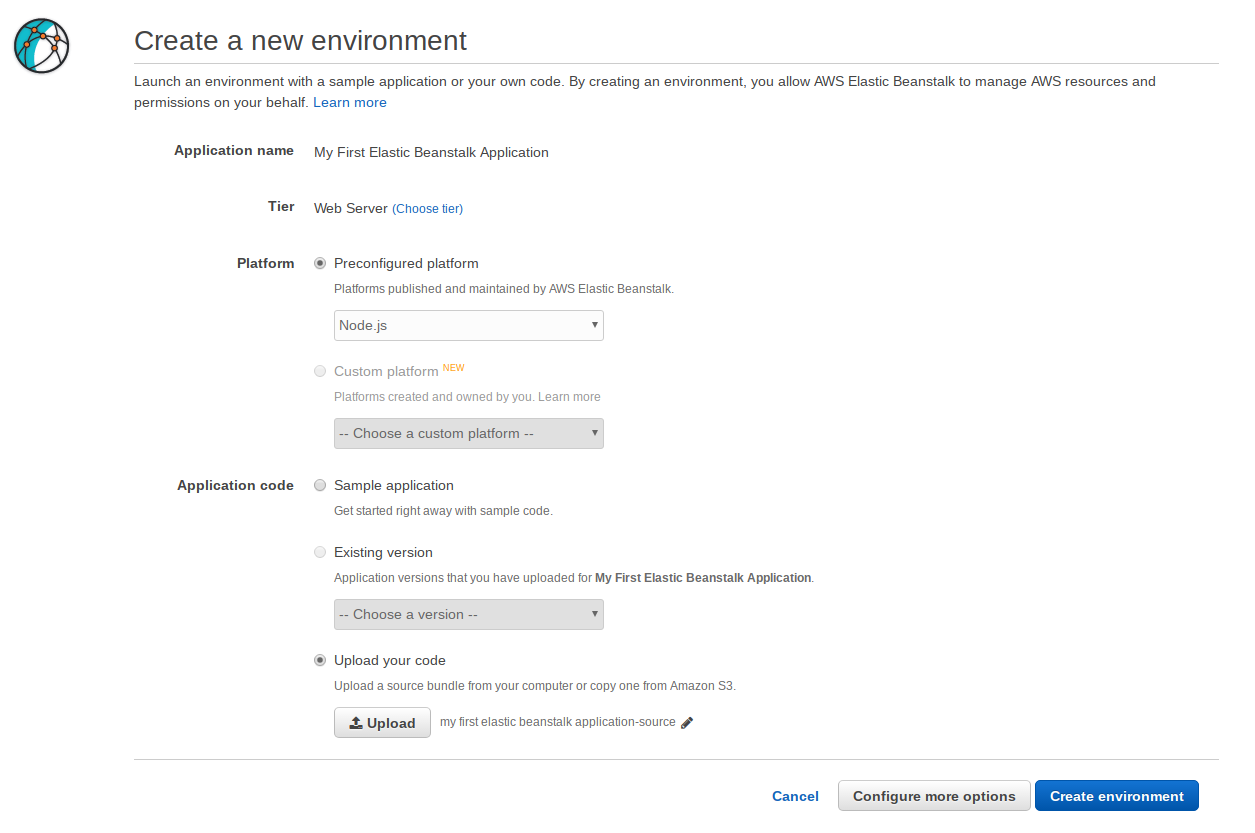Click 'Platforms published and maintained' description text
Screen dimensions: 1255x833
coord(504,289)
